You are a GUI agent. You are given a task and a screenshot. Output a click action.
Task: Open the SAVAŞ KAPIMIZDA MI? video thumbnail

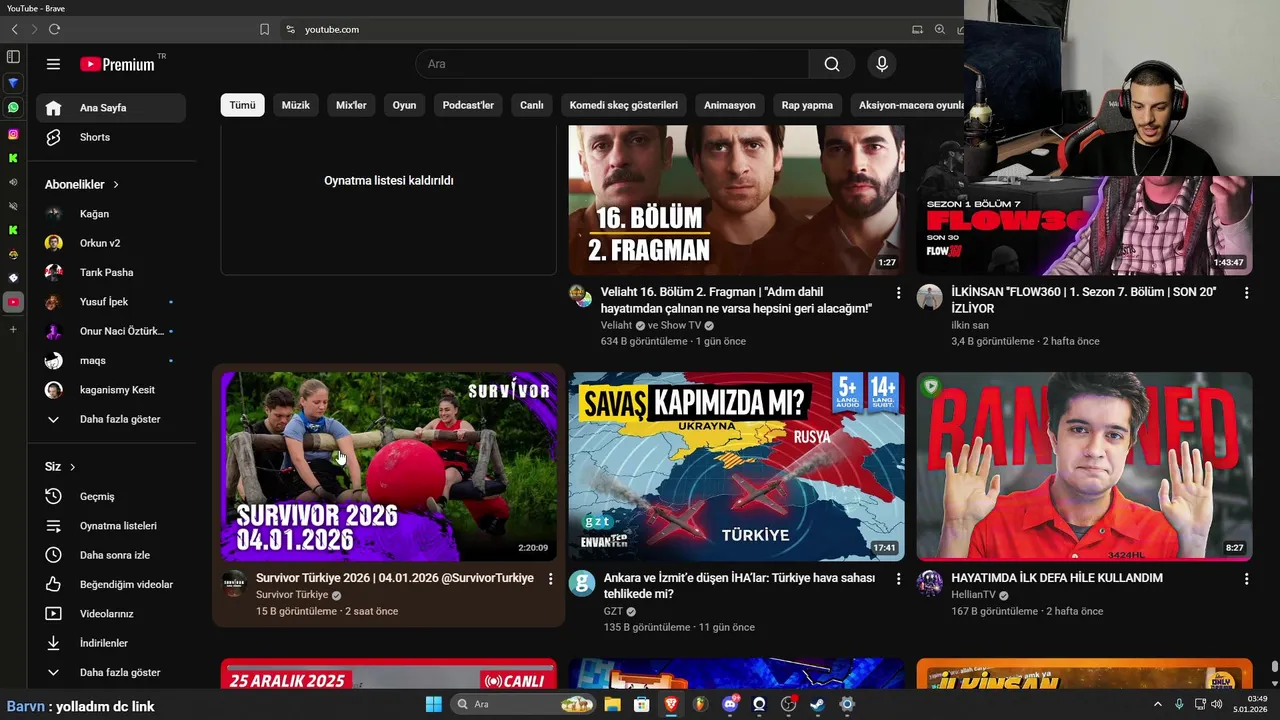737,467
